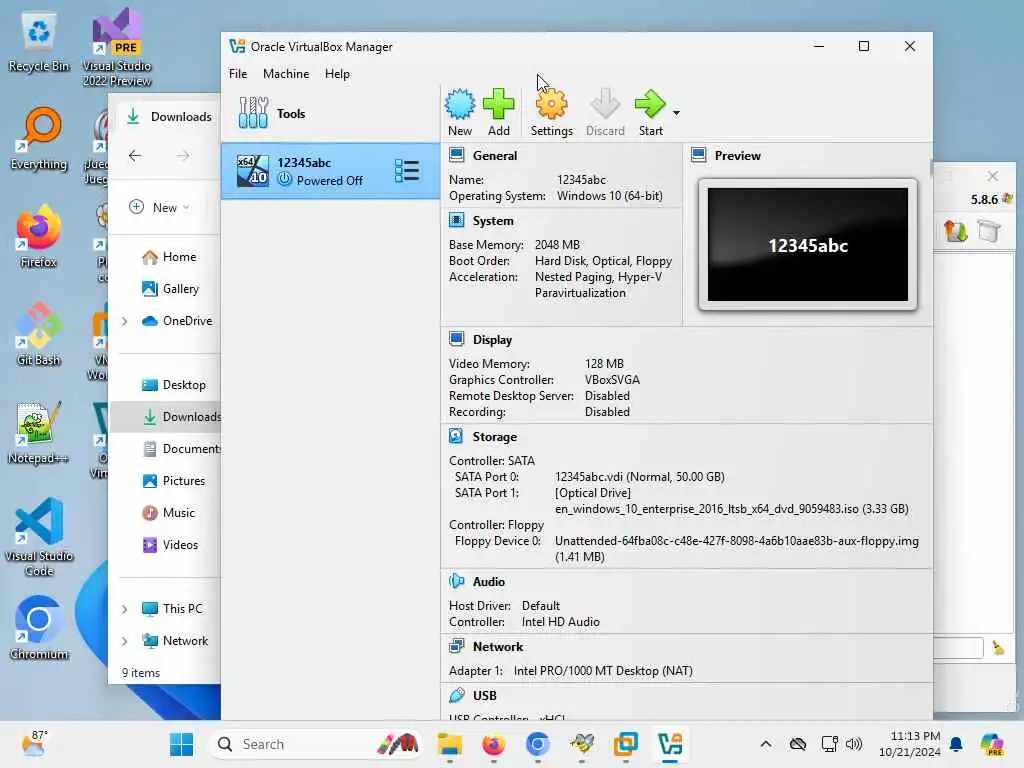The image size is (1024, 768).
Task: Click New button in File Explorer
Action: click(x=160, y=207)
